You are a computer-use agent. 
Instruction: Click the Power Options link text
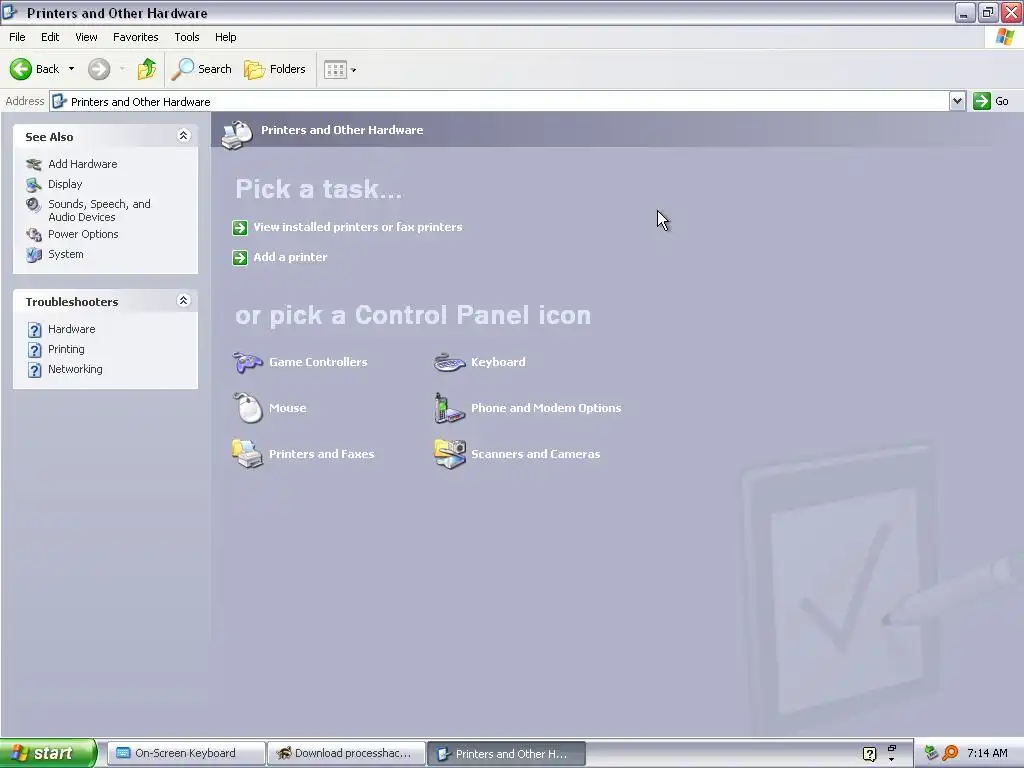click(83, 234)
